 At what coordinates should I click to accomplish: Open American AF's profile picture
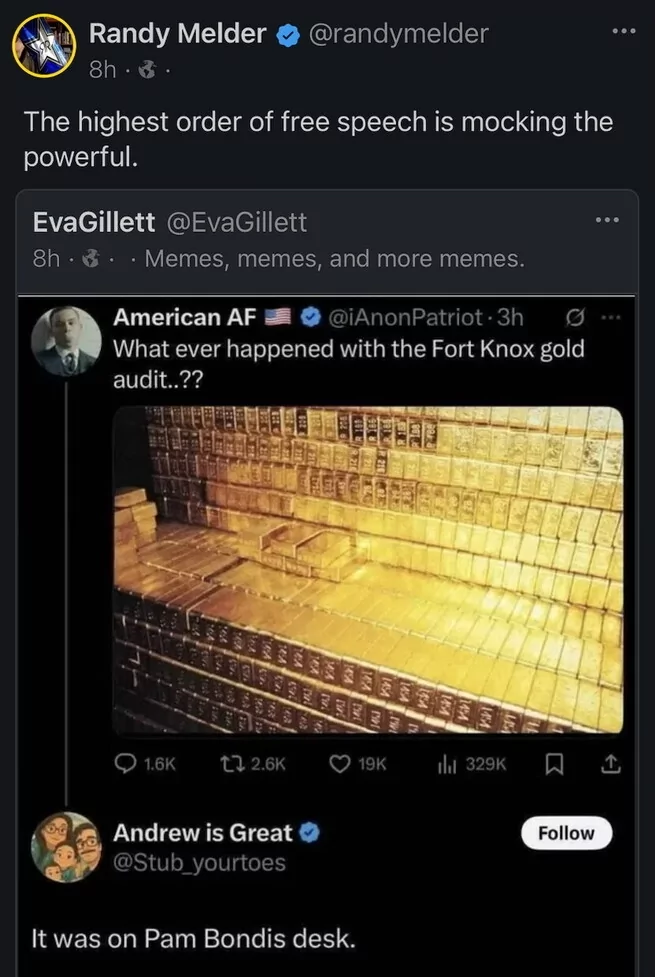(x=67, y=341)
